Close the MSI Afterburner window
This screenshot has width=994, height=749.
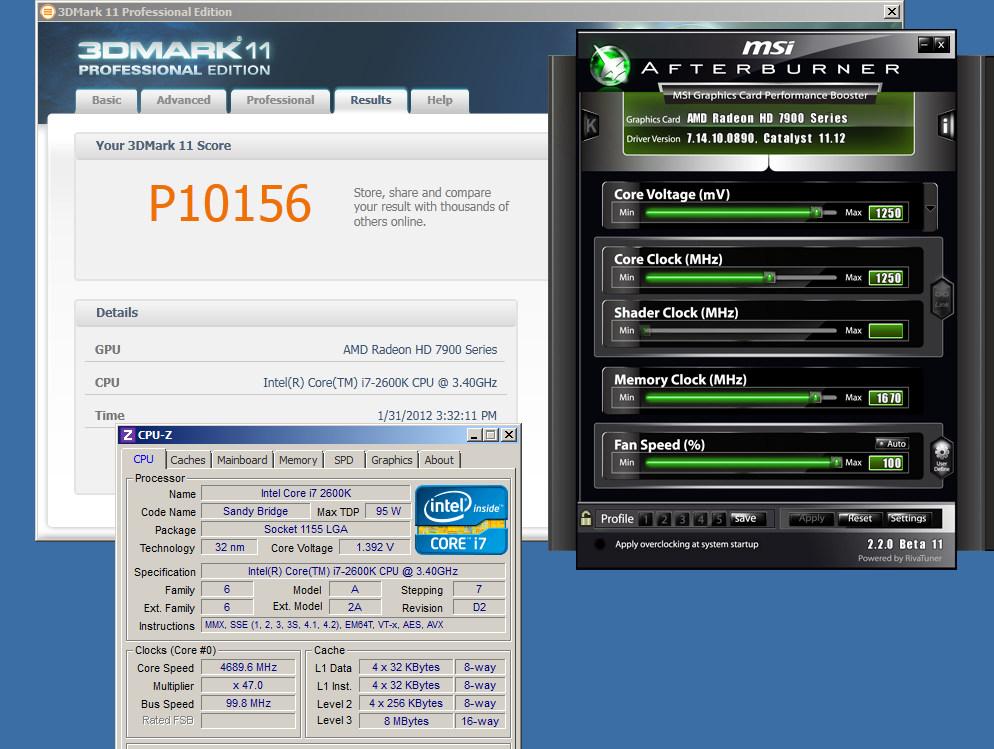click(x=941, y=44)
